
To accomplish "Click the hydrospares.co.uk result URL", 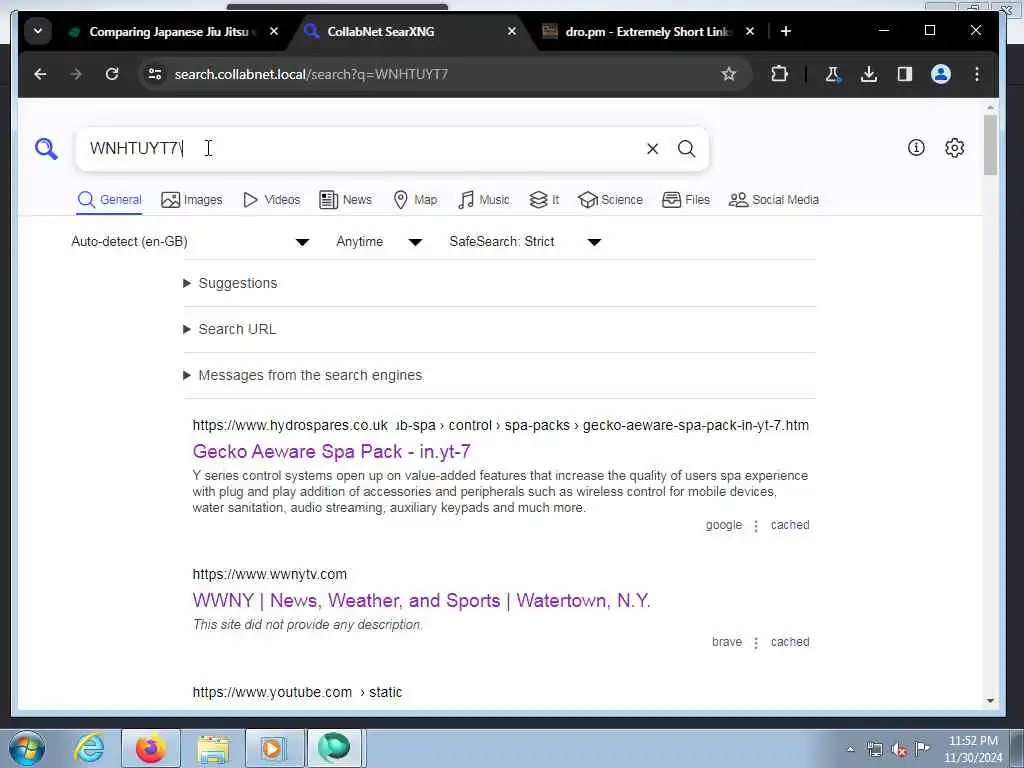I will 500,425.
